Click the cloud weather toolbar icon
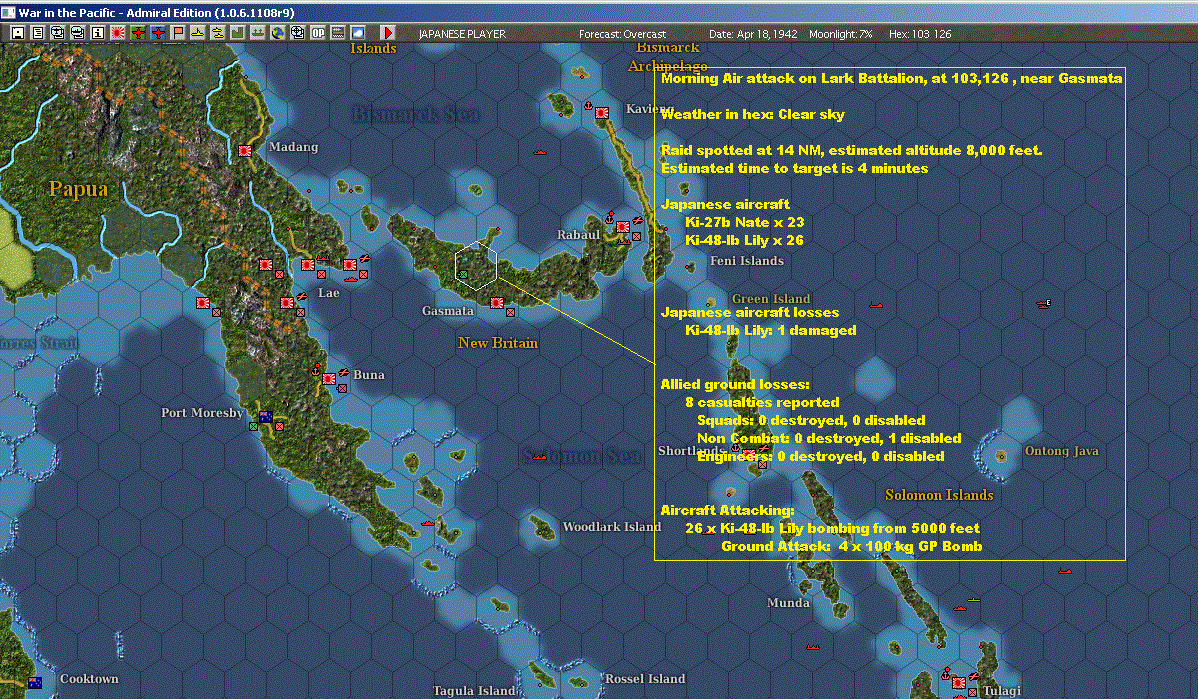 pos(357,33)
